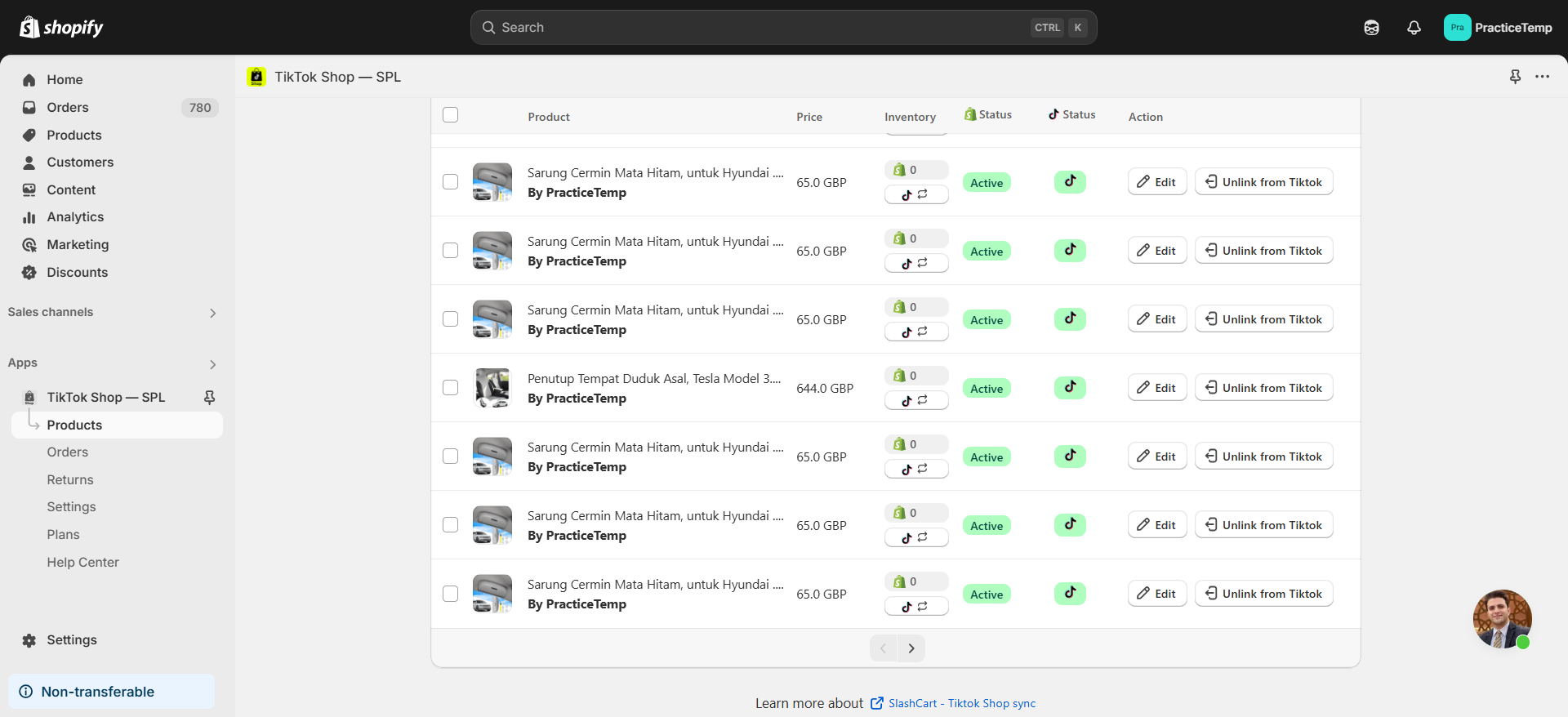Click the Analytics bar chart icon
This screenshot has width=1568, height=717.
click(29, 217)
